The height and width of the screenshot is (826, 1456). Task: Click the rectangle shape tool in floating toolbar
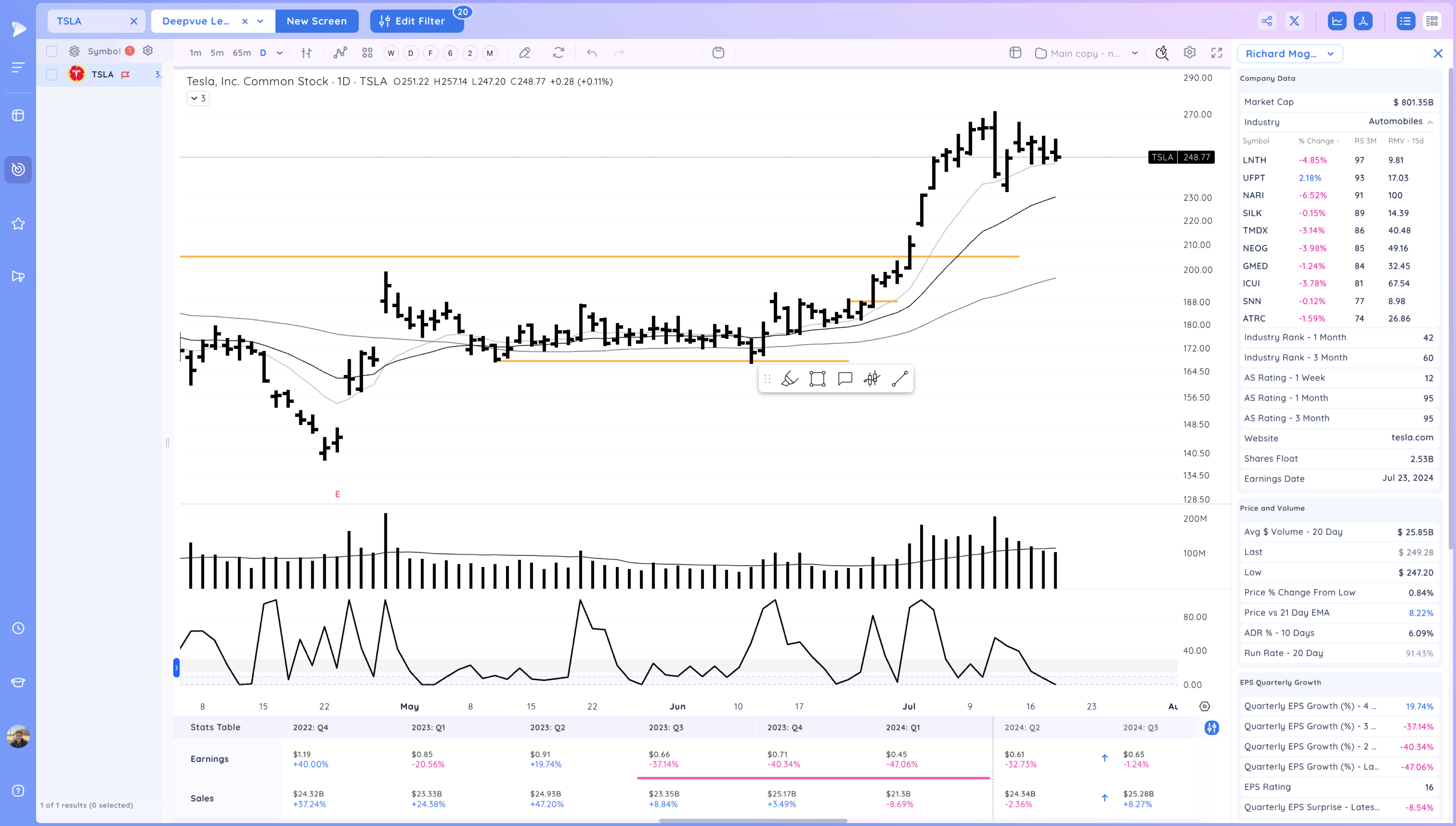(x=817, y=379)
